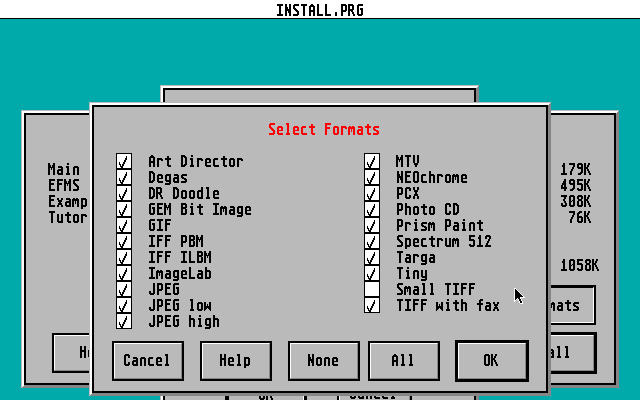Uncheck the GIF format checkbox
This screenshot has height=400, width=640.
(x=124, y=225)
